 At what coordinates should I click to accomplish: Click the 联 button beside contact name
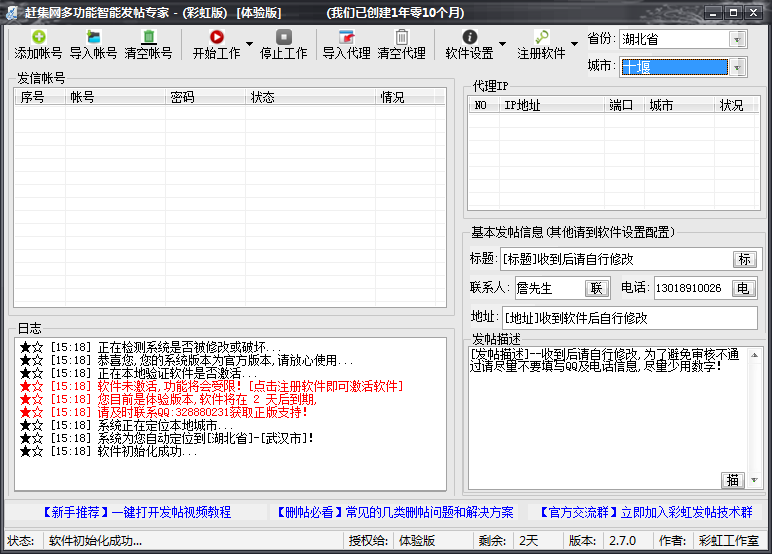(597, 288)
